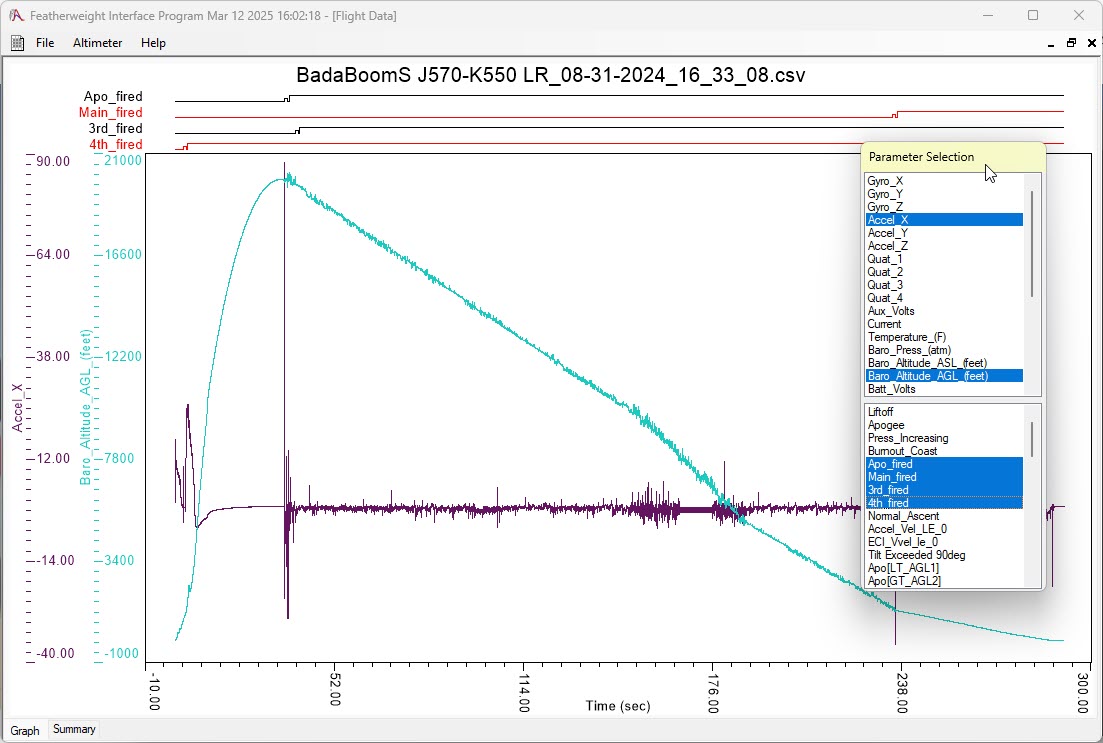
Task: Click the document icon beside File menu
Action: [x=17, y=43]
